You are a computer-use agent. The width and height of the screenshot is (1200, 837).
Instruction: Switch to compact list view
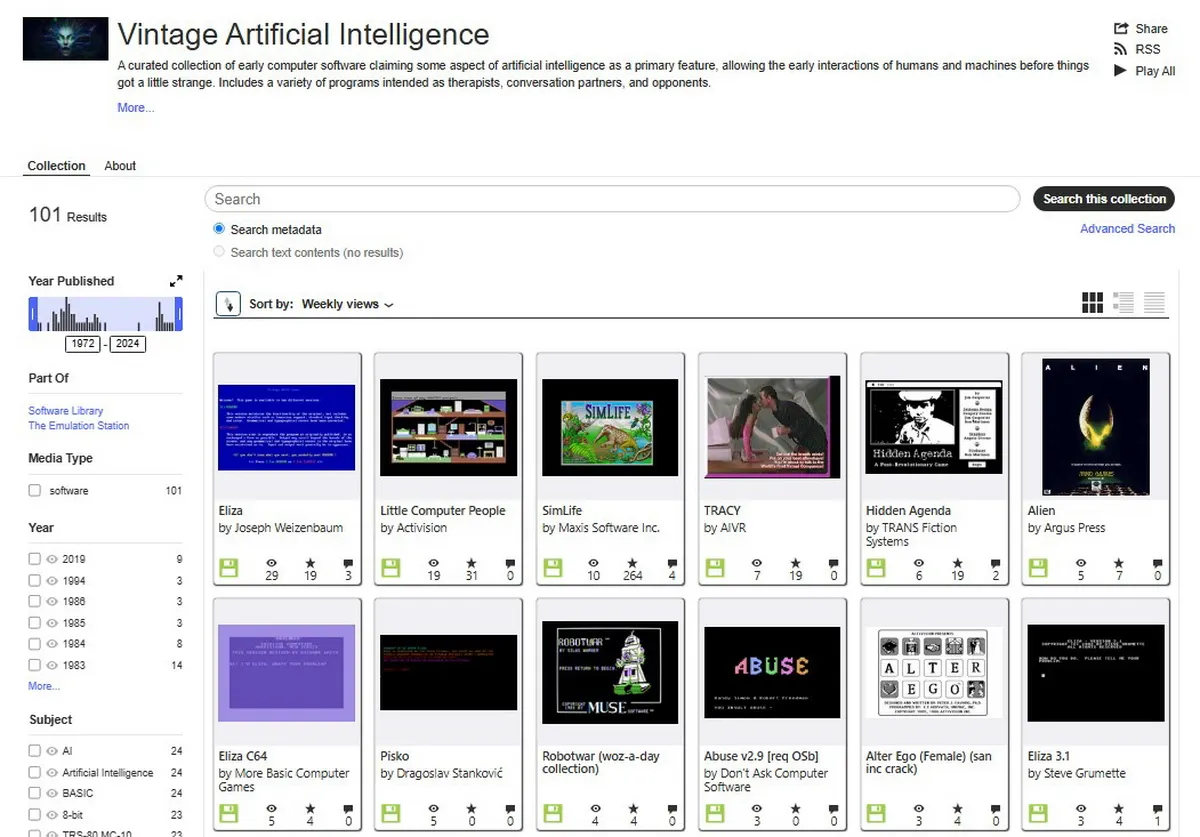(x=1154, y=302)
